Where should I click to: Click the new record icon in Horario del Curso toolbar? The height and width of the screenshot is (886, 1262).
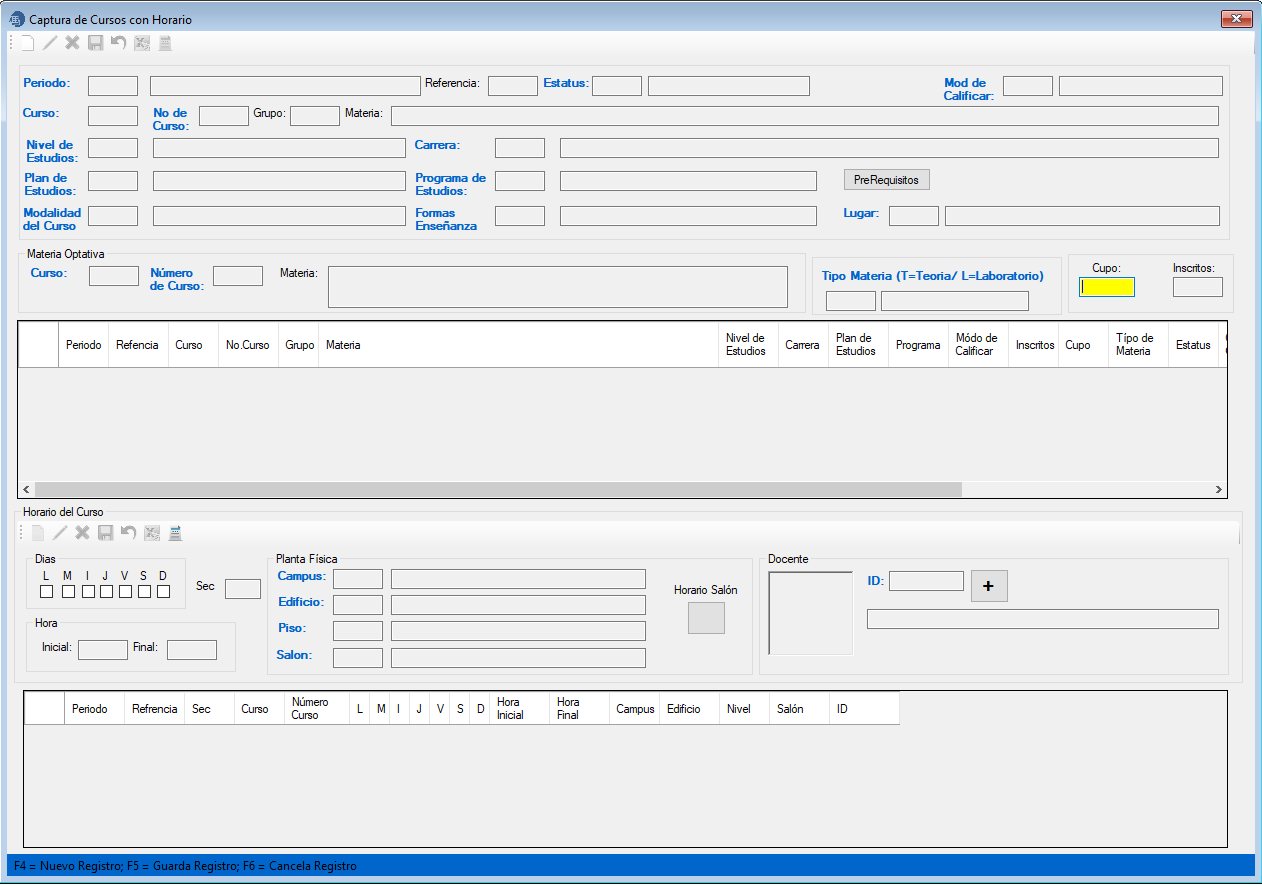point(38,533)
